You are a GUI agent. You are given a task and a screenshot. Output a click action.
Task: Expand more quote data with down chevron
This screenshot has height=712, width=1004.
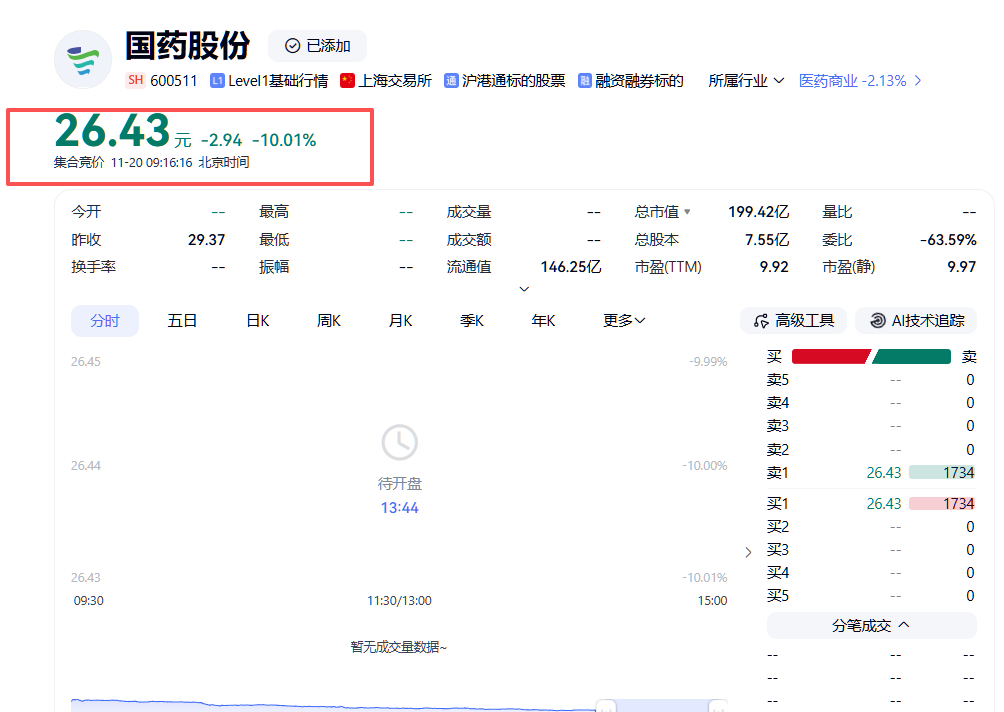pyautogui.click(x=524, y=289)
